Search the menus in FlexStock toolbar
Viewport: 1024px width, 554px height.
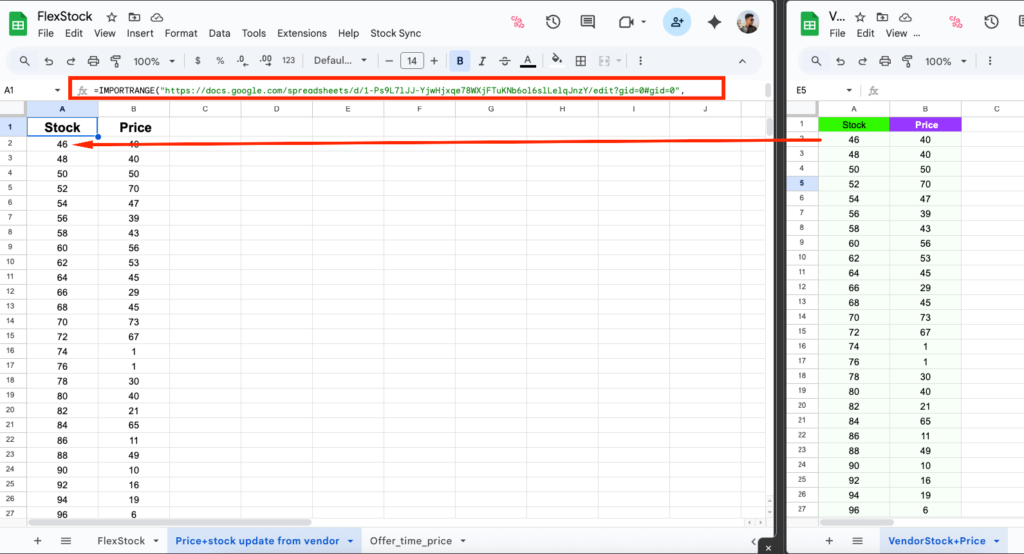coord(24,61)
